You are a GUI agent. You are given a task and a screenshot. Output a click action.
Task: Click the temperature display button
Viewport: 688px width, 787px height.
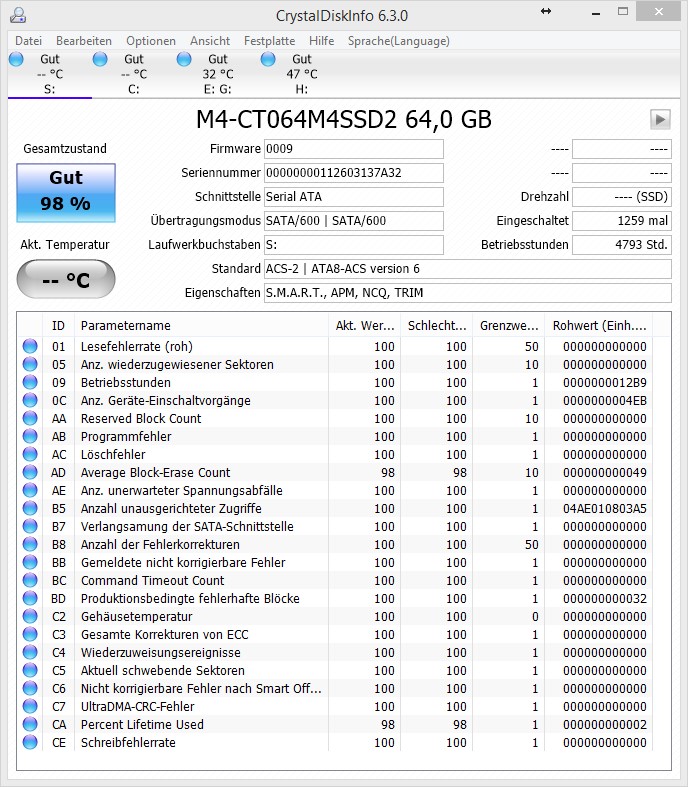[66, 279]
